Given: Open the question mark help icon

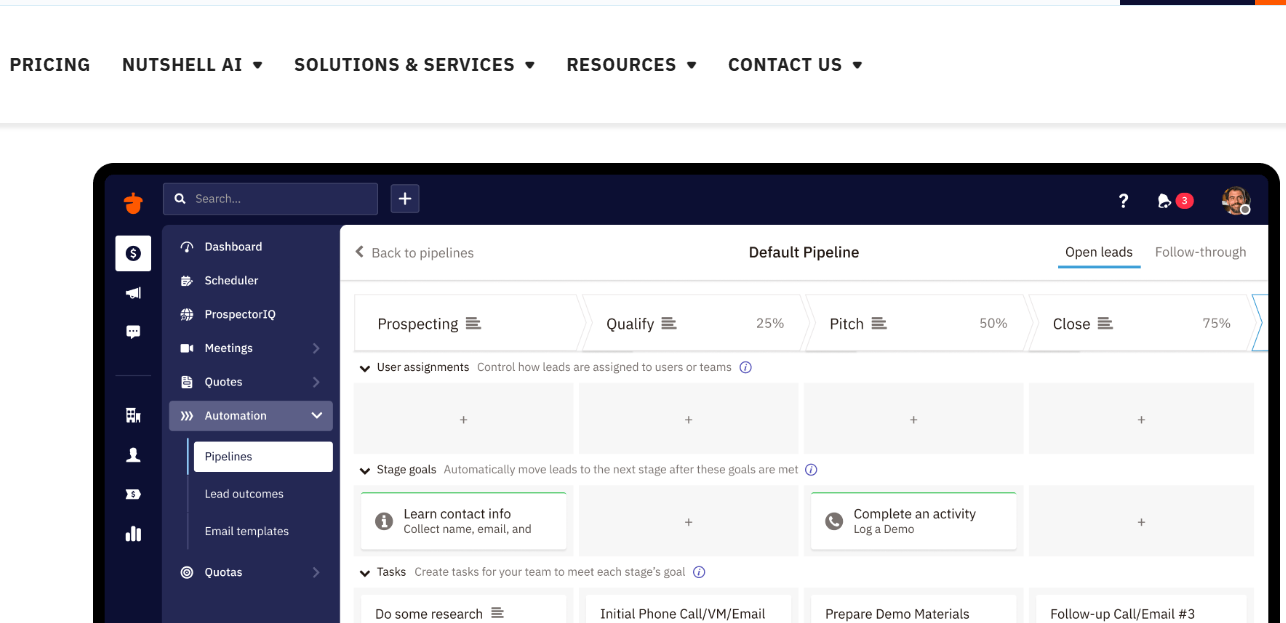Looking at the screenshot, I should [x=1123, y=201].
